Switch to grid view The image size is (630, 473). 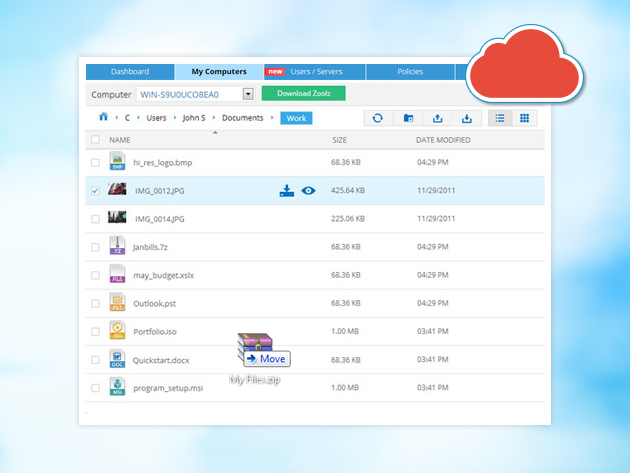point(524,118)
